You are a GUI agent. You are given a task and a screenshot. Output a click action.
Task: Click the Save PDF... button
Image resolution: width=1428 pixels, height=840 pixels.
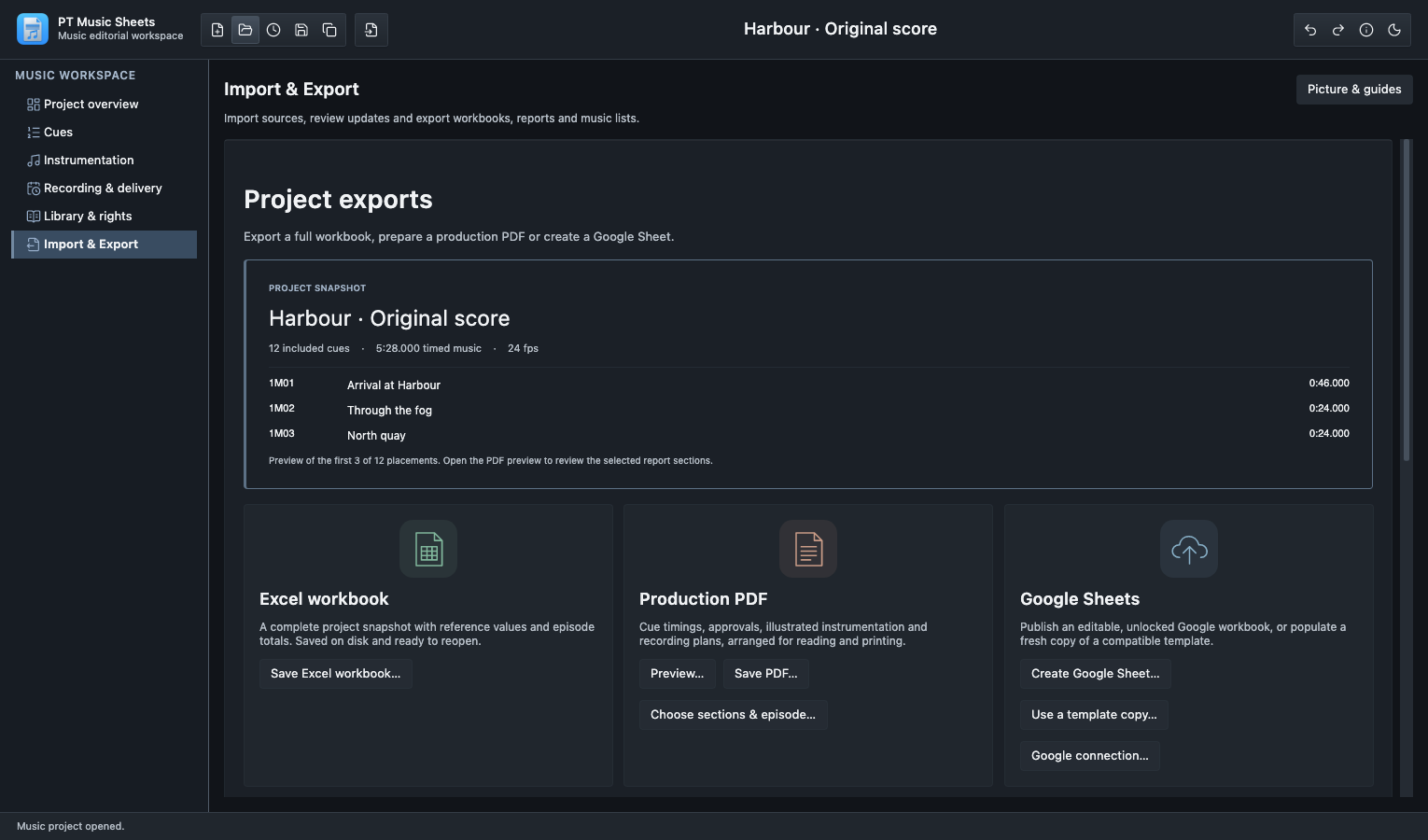point(766,674)
